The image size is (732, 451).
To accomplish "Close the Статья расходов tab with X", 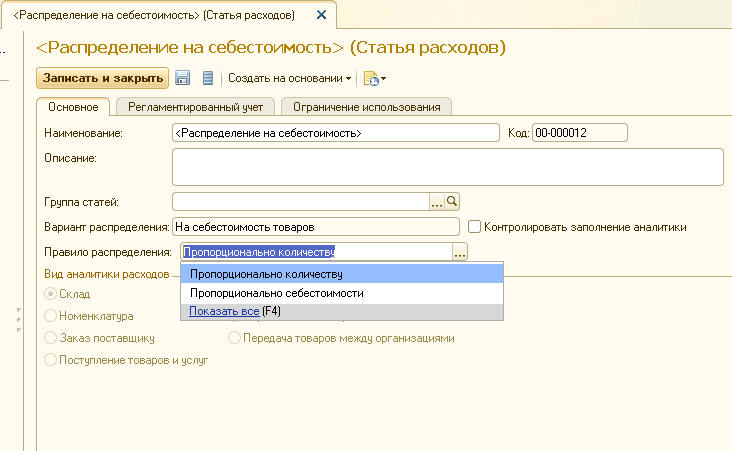I will click(x=321, y=15).
